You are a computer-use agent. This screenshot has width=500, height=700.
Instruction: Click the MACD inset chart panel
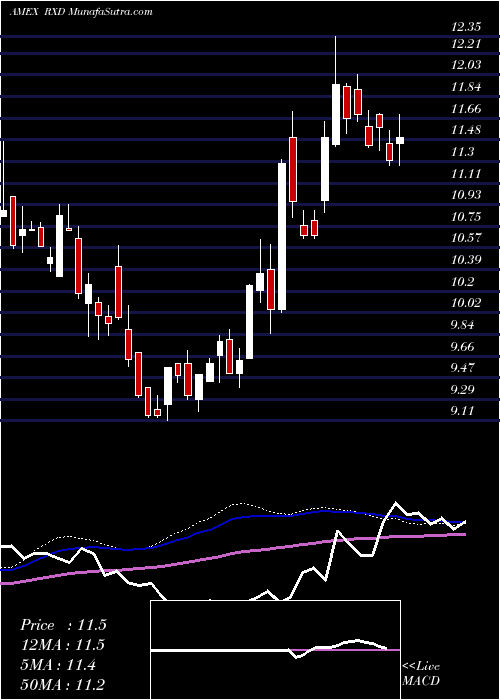coord(275,650)
